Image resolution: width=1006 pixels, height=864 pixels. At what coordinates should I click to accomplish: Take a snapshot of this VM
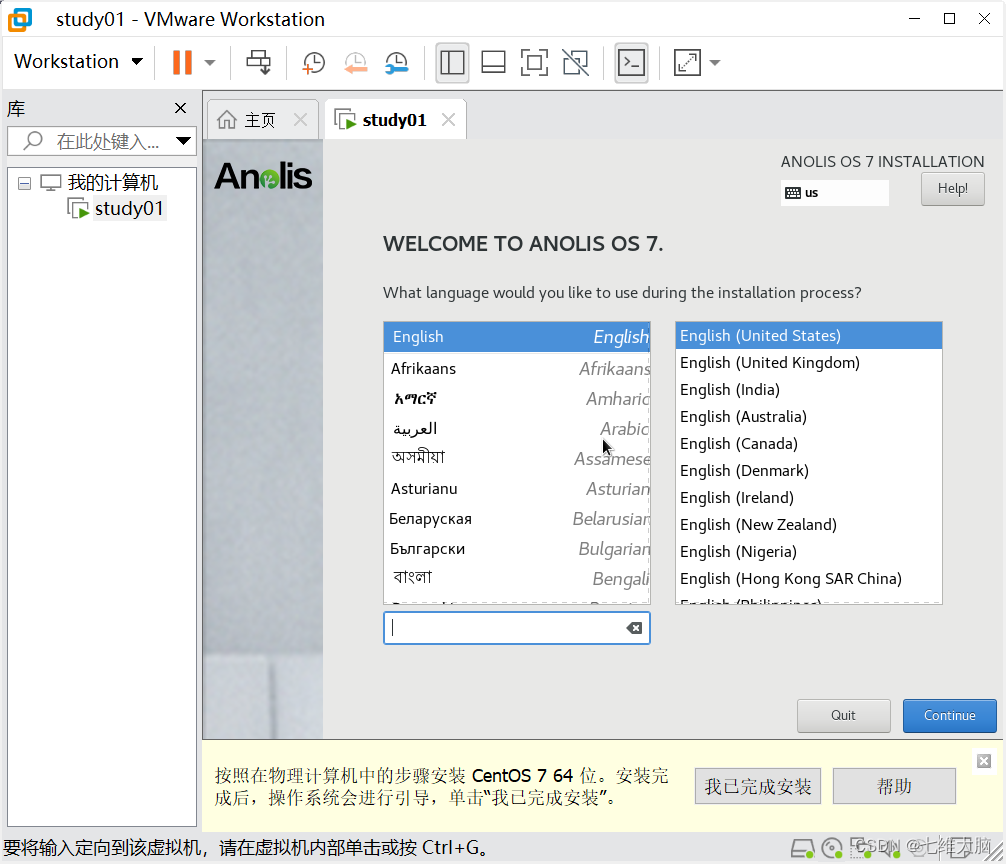(x=314, y=63)
